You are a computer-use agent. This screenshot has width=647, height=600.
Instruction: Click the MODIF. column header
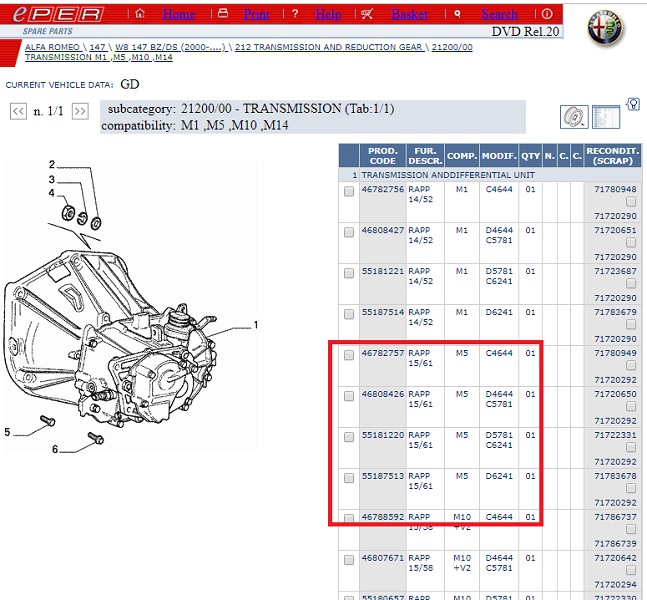click(499, 156)
